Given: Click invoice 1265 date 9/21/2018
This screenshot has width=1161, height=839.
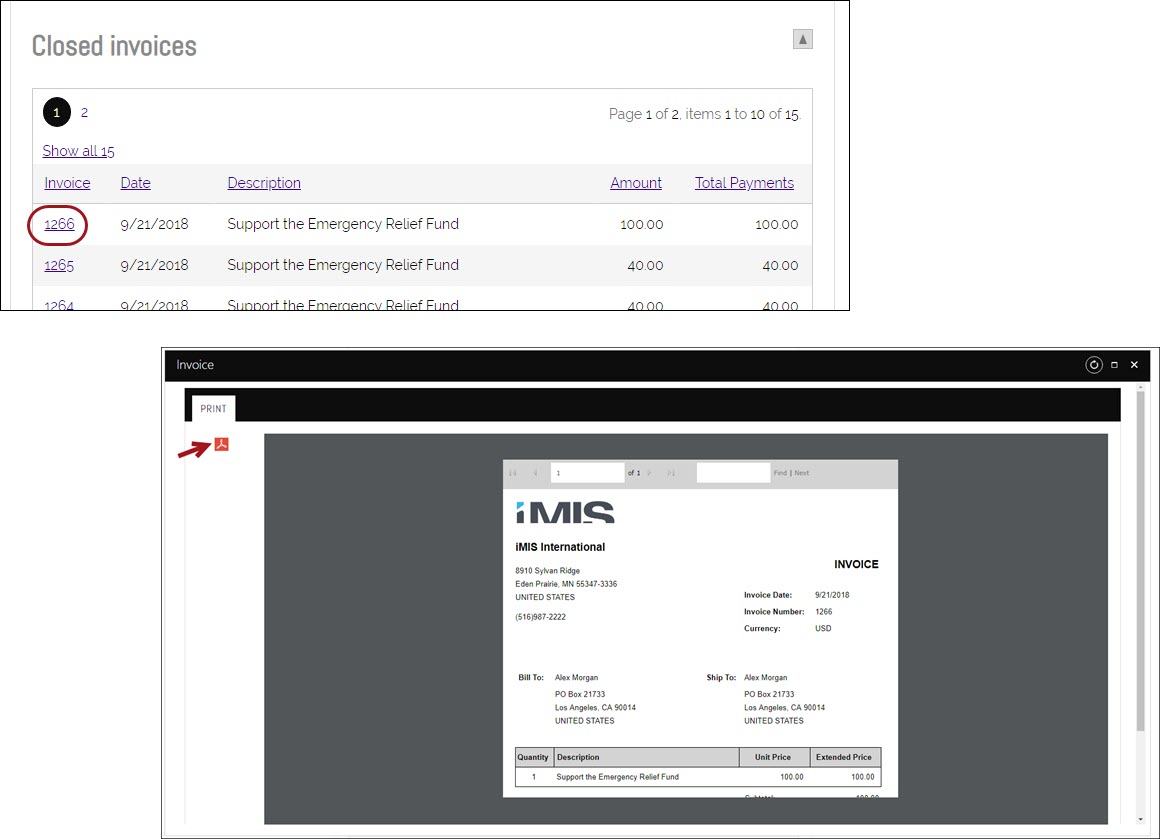Looking at the screenshot, I should coord(154,265).
